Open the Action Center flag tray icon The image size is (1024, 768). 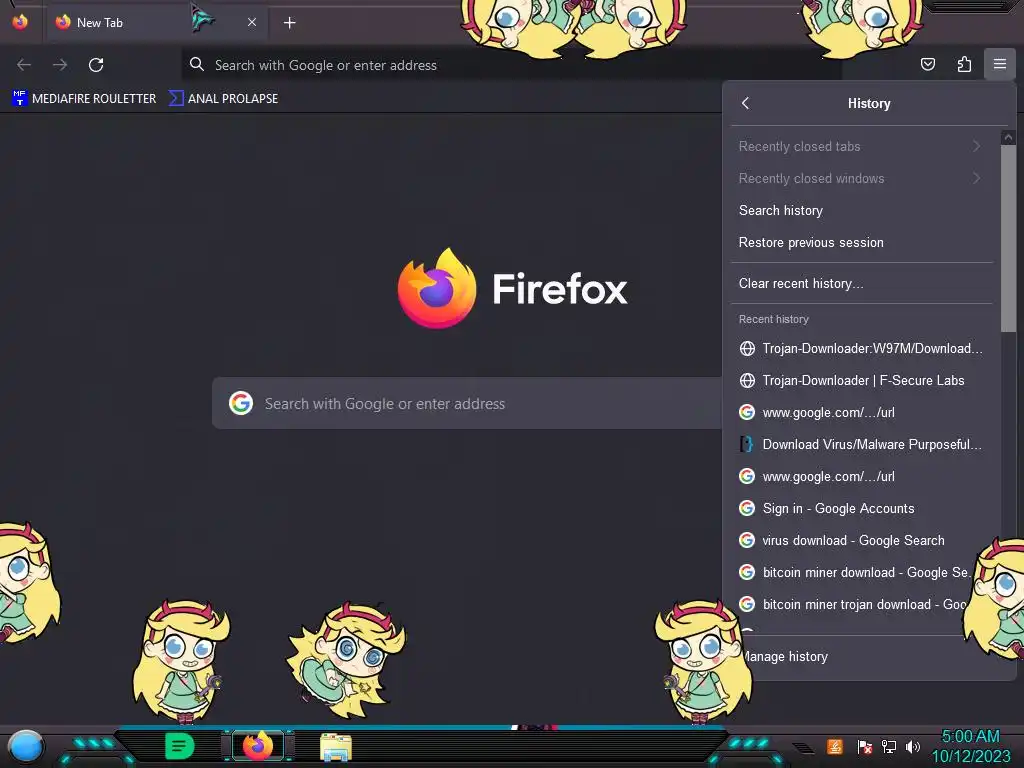[864, 746]
